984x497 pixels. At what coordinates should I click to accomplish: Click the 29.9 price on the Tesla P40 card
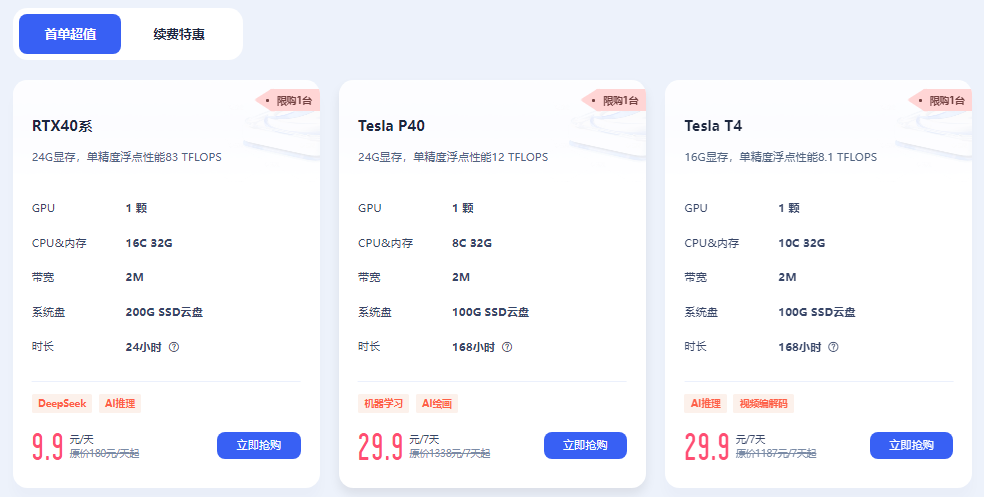click(381, 447)
